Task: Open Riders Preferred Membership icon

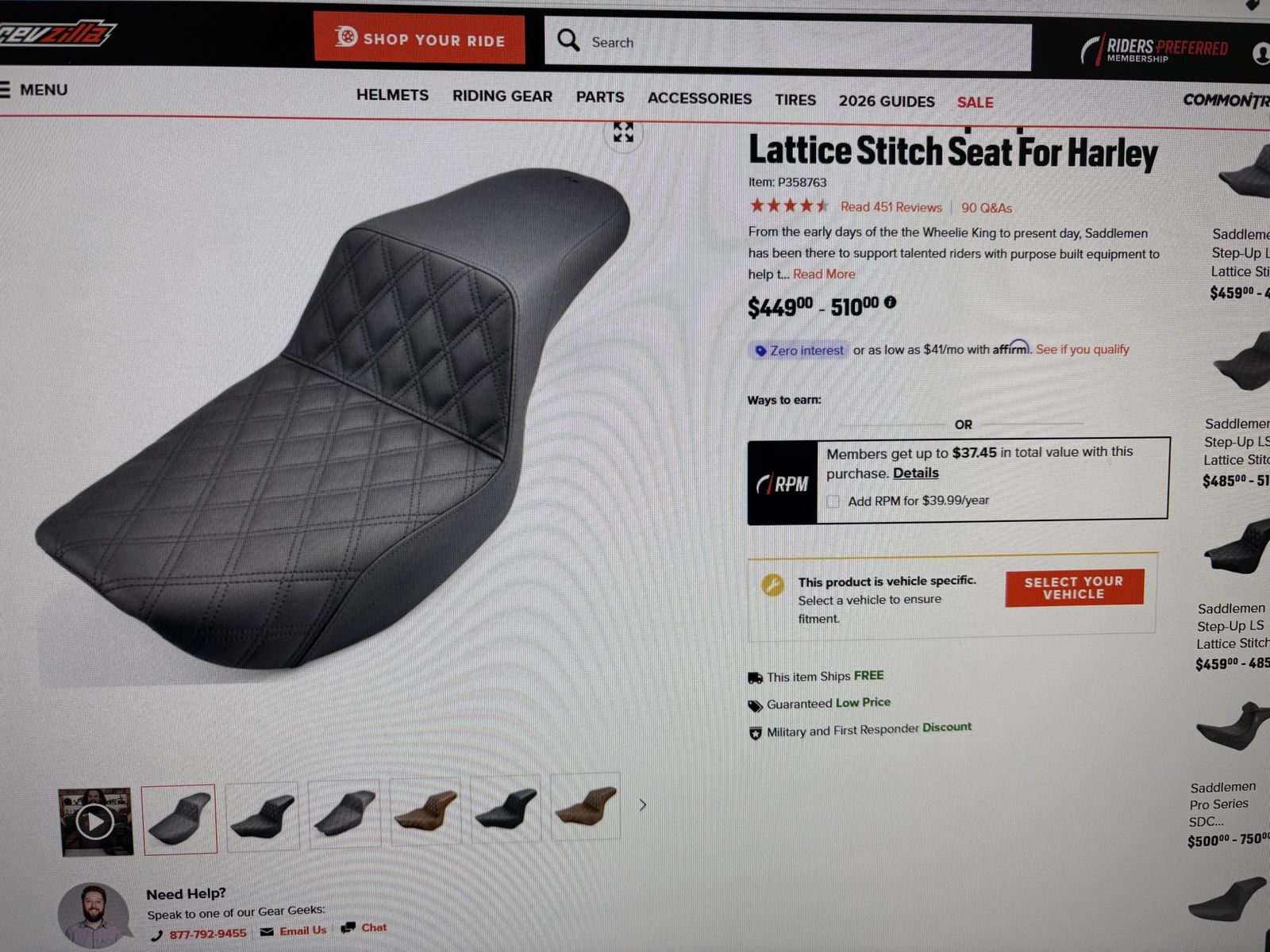Action: (1155, 50)
